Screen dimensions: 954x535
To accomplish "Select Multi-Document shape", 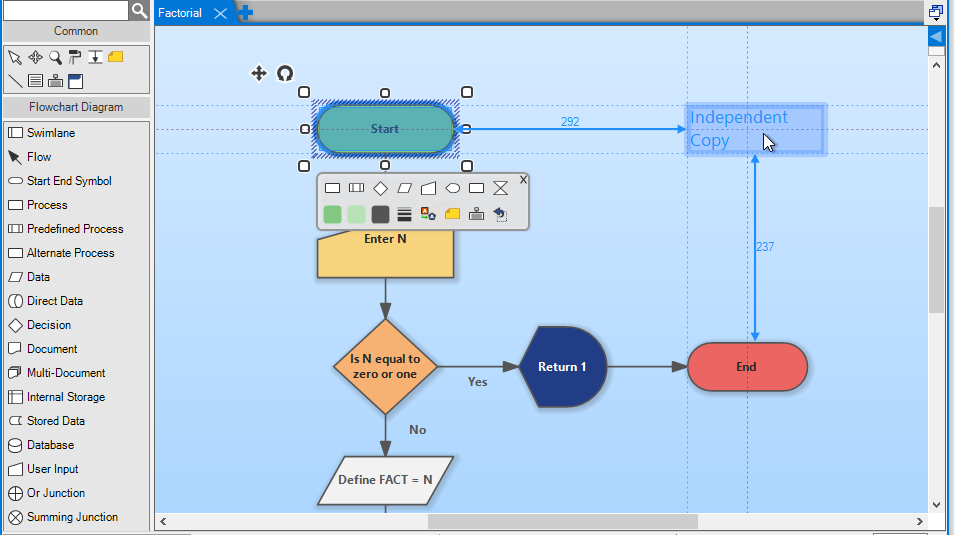I will pos(76,373).
